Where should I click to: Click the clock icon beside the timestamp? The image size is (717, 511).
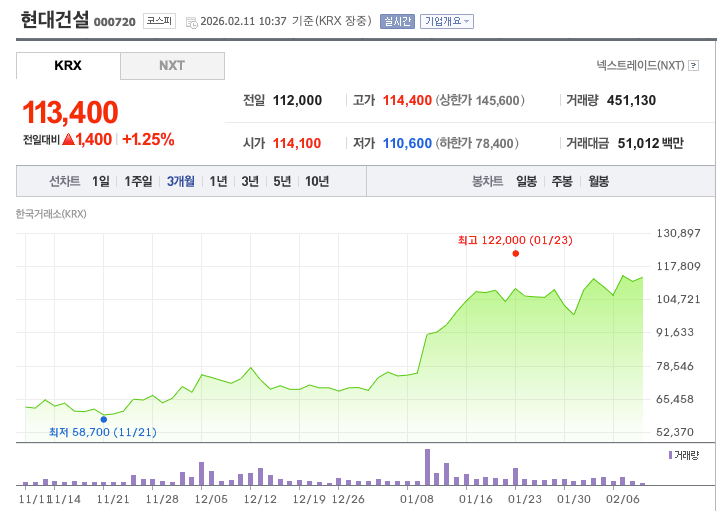click(x=191, y=22)
